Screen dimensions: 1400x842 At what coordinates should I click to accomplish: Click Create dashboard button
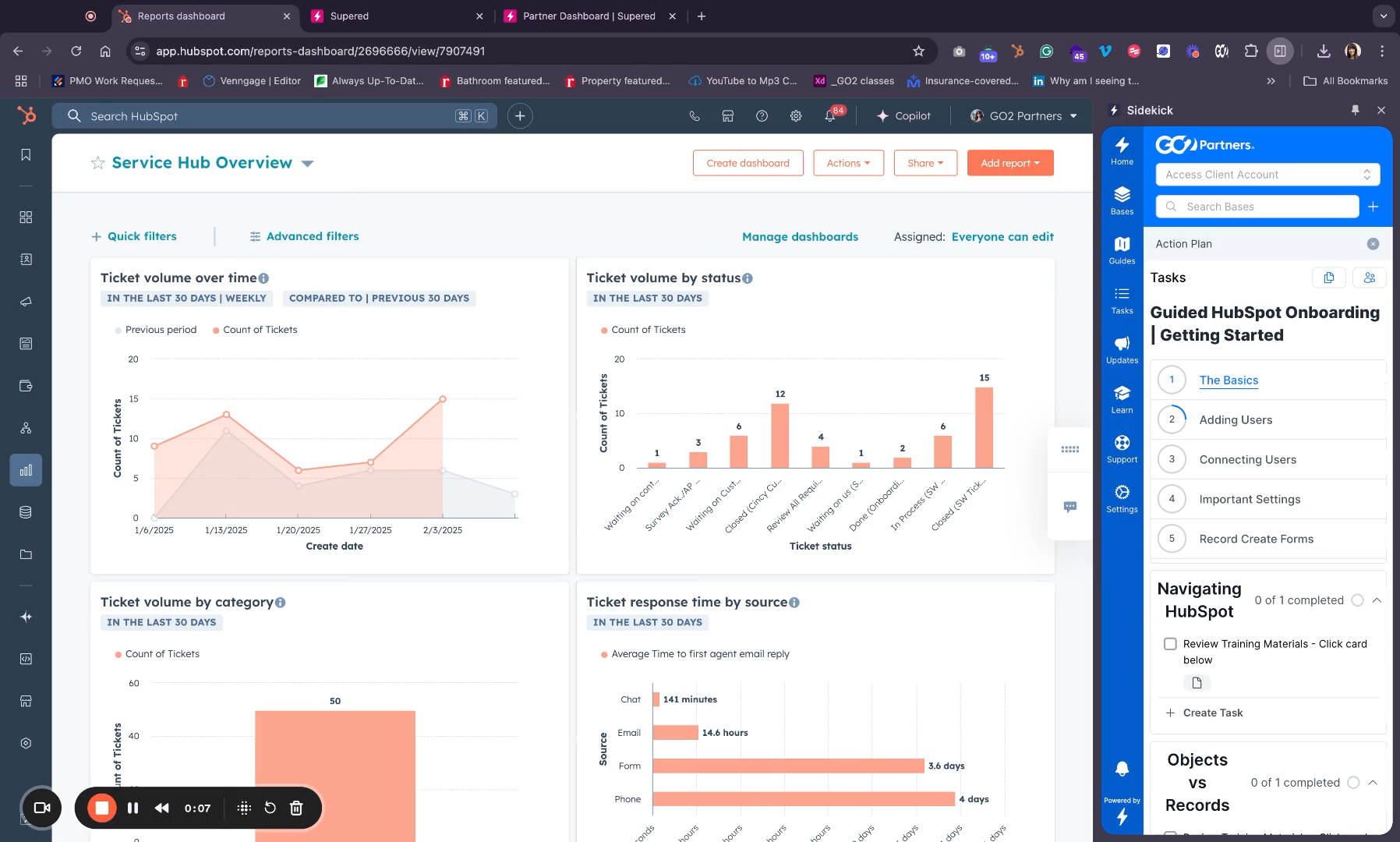[748, 163]
